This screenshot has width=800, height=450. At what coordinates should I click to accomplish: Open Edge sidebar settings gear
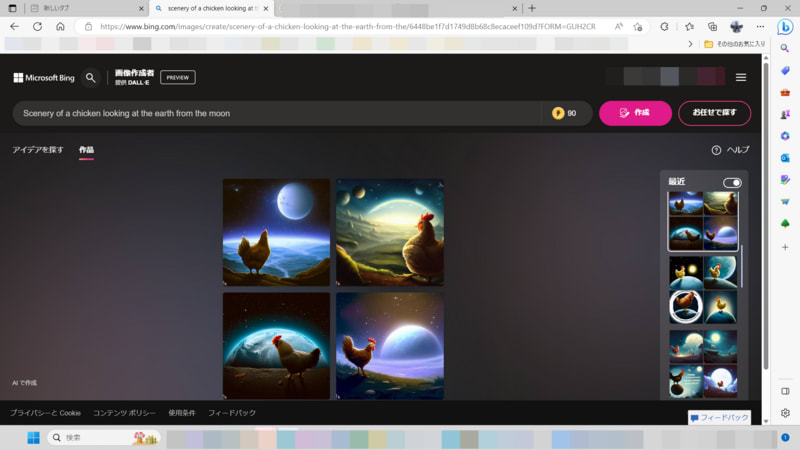[x=785, y=413]
